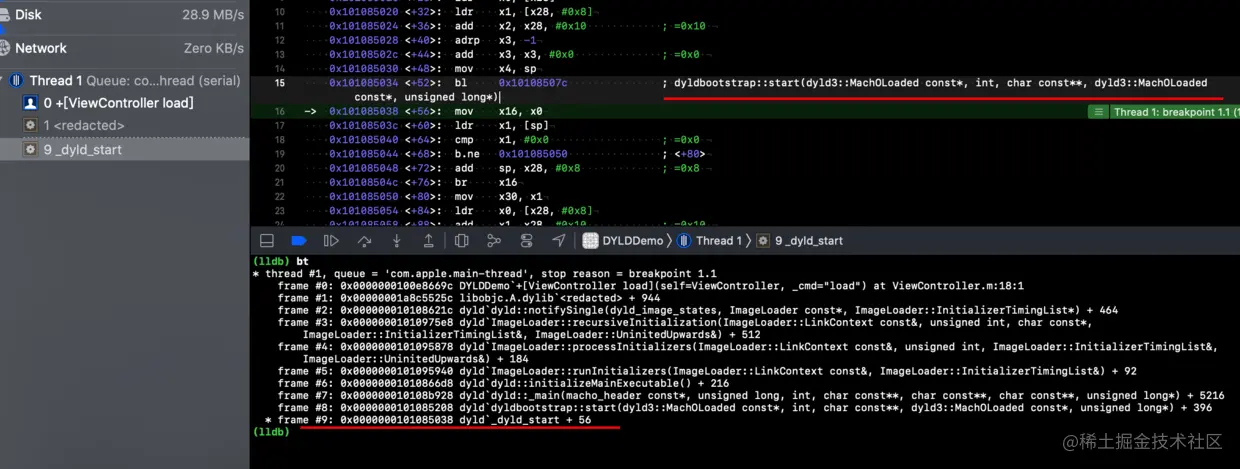Continue program execution

[x=331, y=241]
